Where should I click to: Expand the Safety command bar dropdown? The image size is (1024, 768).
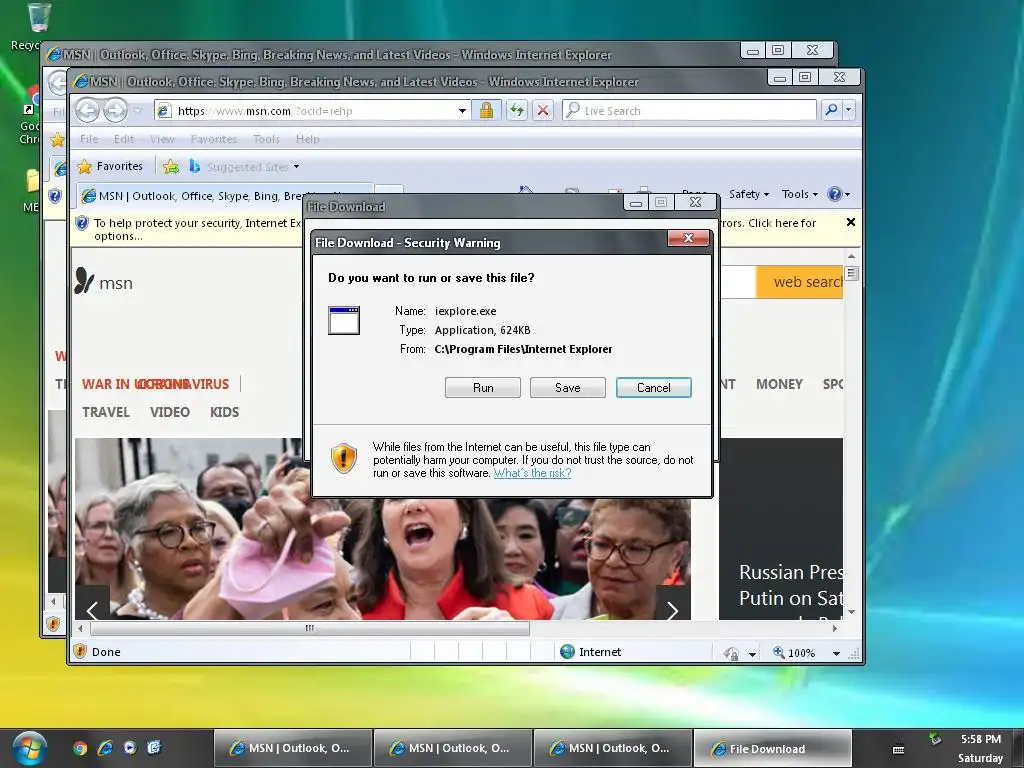pyautogui.click(x=748, y=194)
